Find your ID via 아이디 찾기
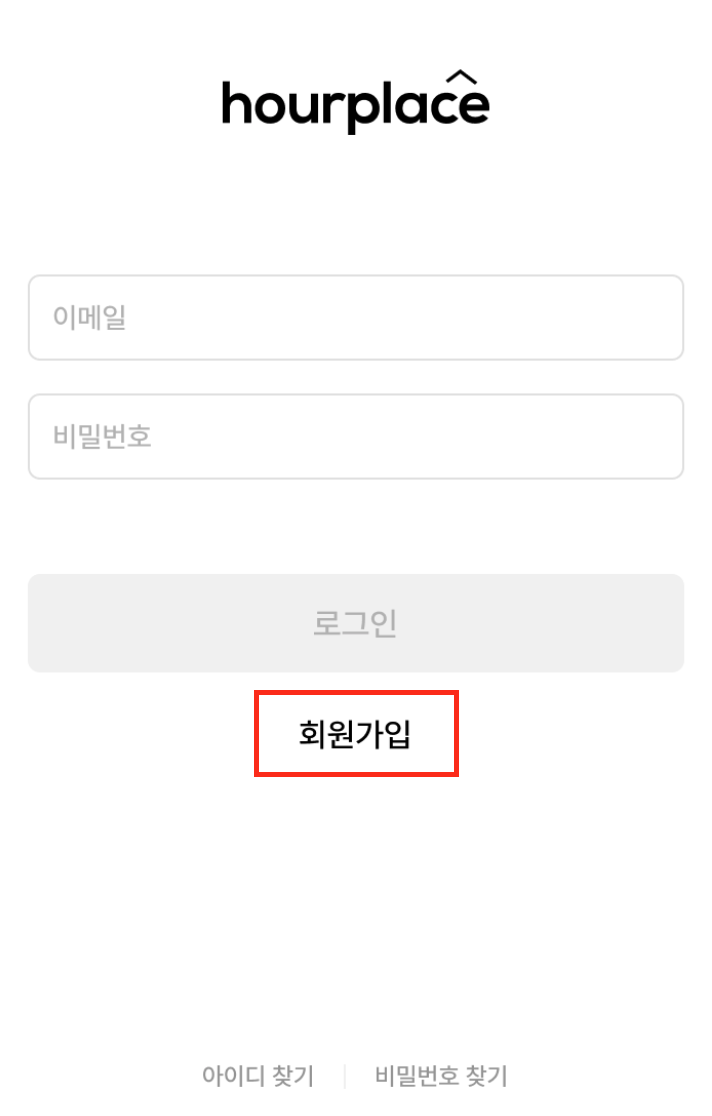 (x=258, y=1076)
